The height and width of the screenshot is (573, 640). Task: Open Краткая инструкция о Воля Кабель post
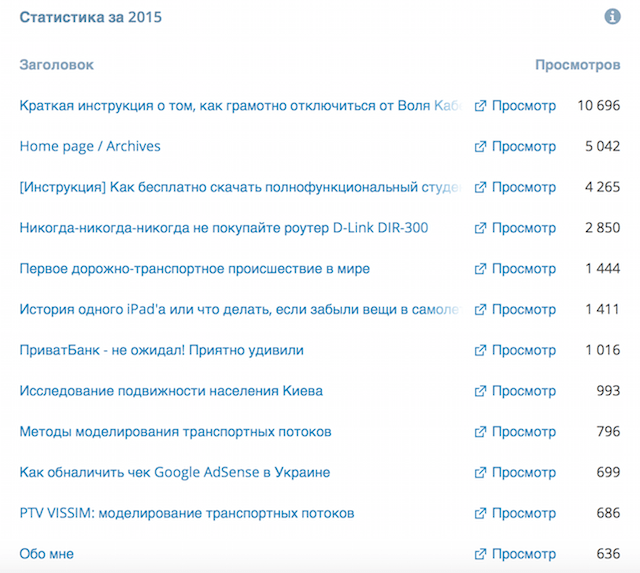point(238,105)
